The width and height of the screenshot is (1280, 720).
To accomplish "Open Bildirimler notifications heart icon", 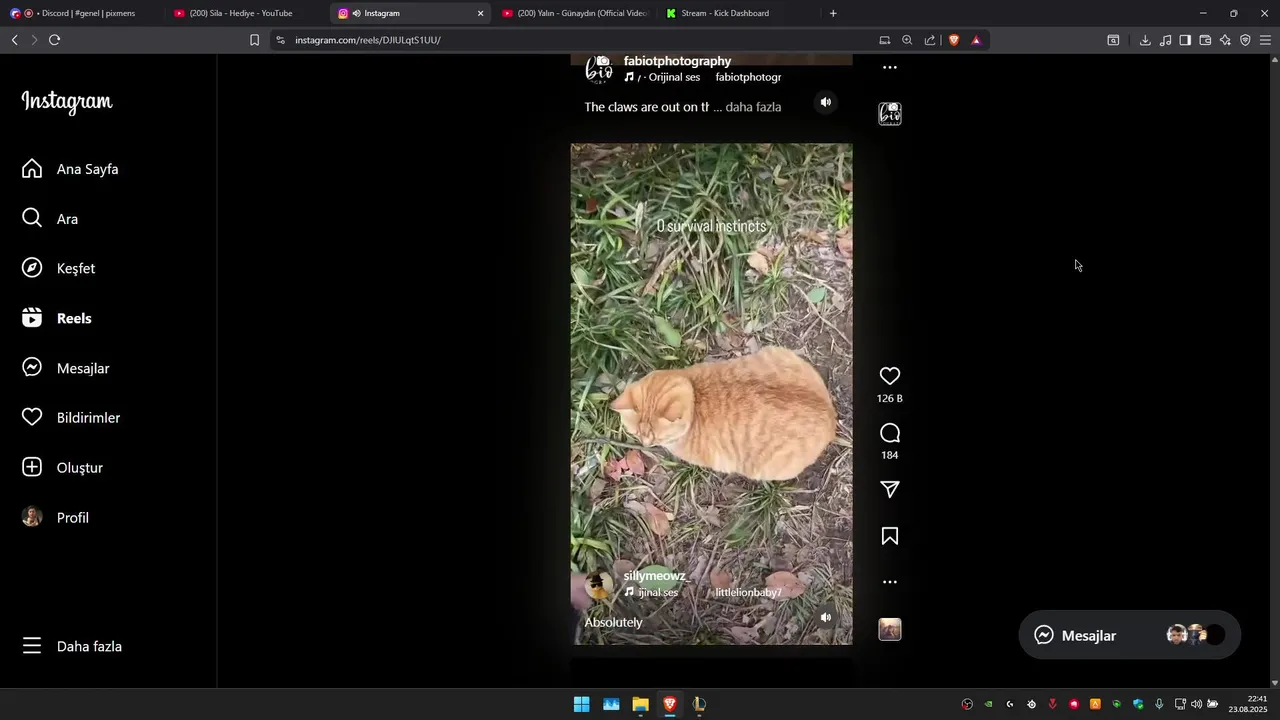I will click(32, 417).
